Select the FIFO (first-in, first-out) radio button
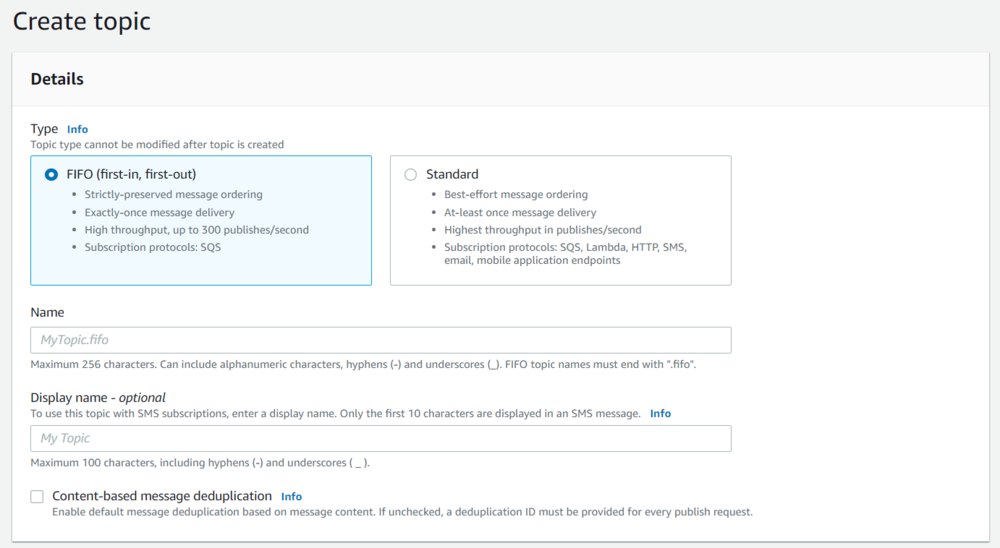 (51, 174)
